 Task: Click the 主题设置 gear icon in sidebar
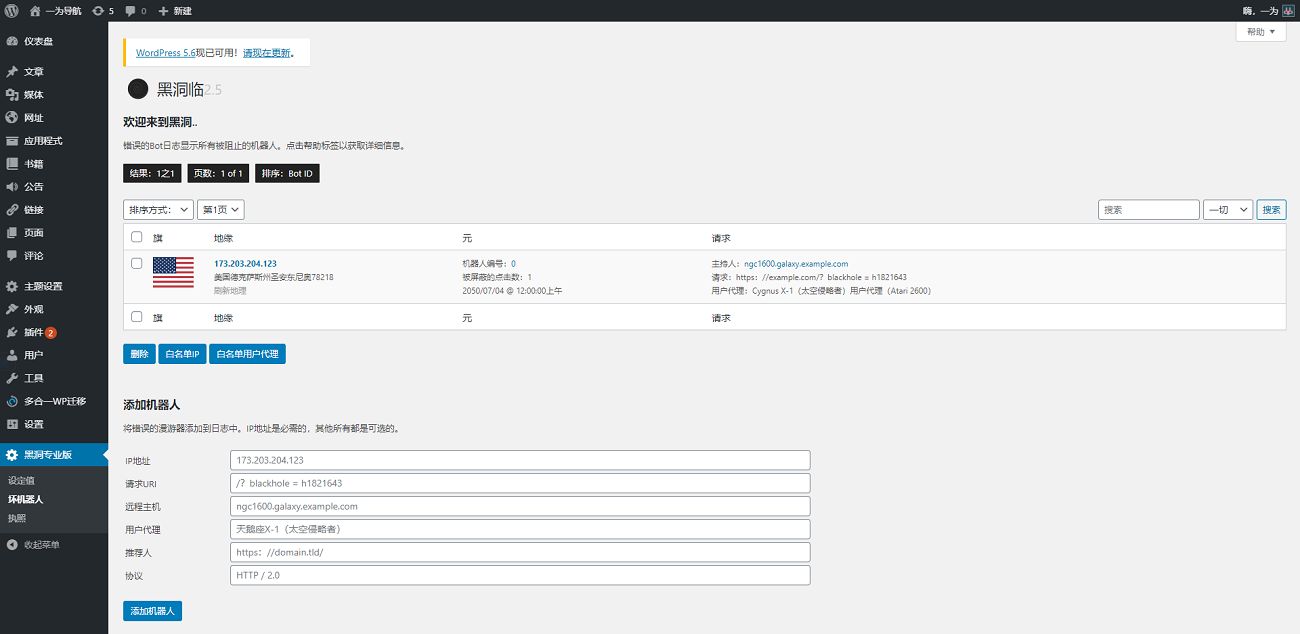pos(12,286)
